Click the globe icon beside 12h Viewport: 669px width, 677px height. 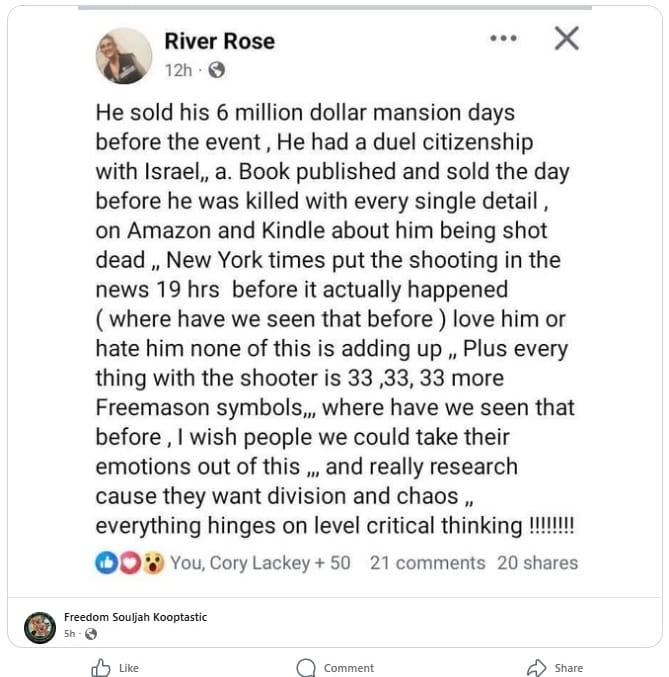pyautogui.click(x=216, y=70)
